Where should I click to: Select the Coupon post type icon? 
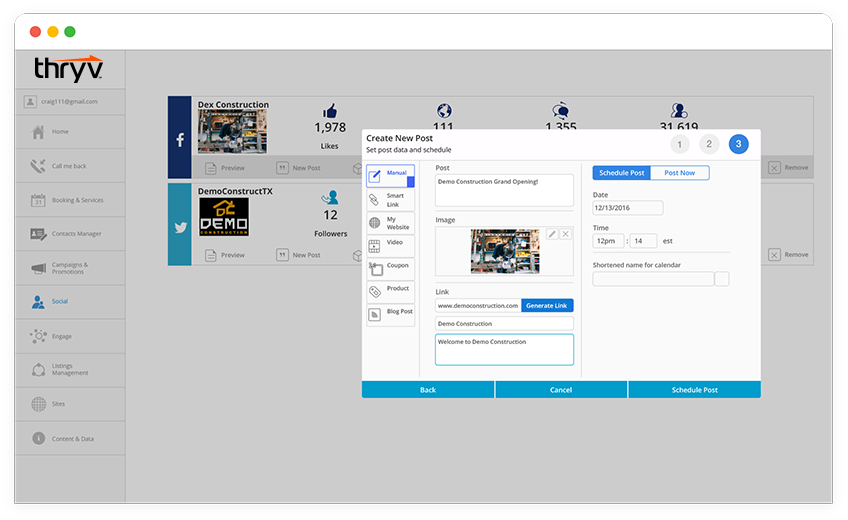click(x=376, y=269)
